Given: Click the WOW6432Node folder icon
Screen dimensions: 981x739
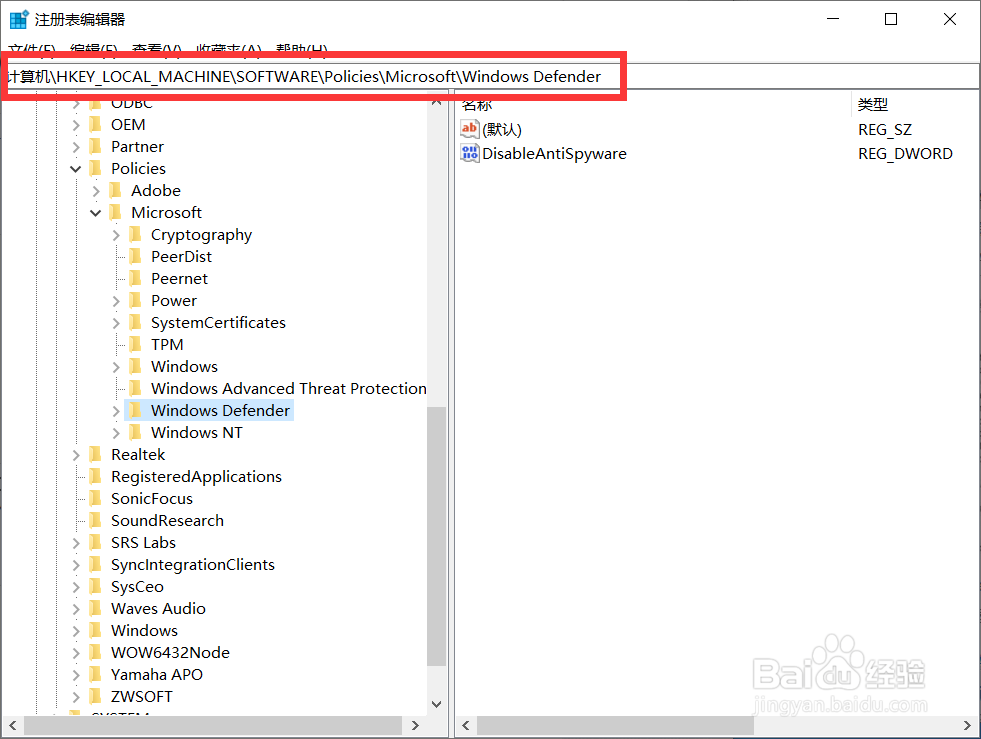Looking at the screenshot, I should coord(96,653).
